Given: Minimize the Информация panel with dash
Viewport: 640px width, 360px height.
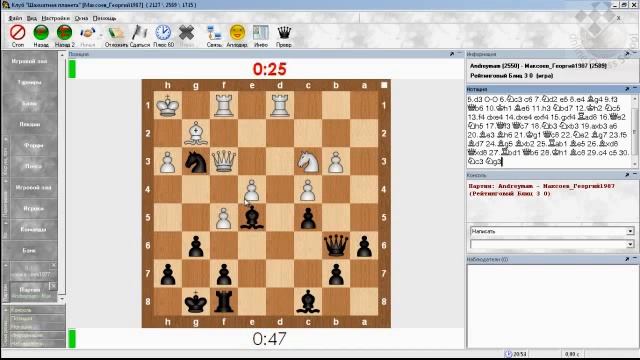Looking at the screenshot, I should click(635, 53).
